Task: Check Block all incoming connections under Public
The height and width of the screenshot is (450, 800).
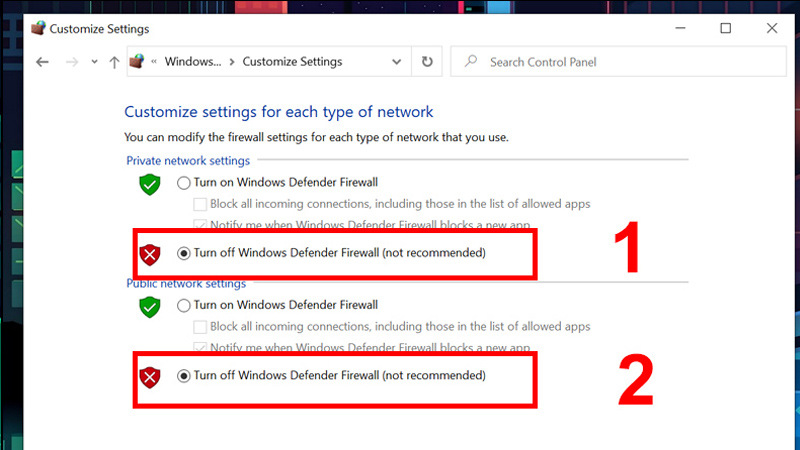Action: [200, 327]
